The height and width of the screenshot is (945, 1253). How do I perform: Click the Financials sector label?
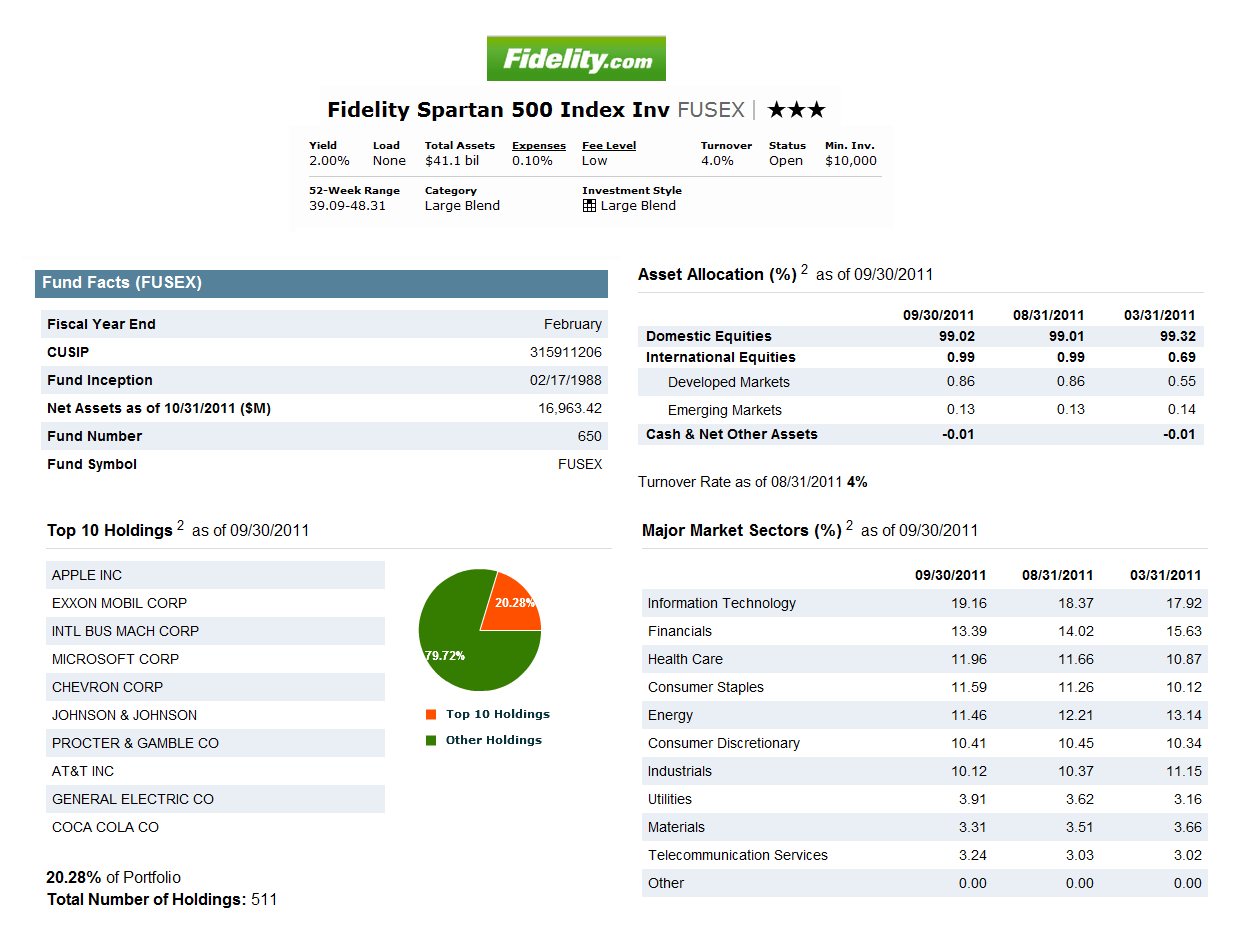(680, 631)
